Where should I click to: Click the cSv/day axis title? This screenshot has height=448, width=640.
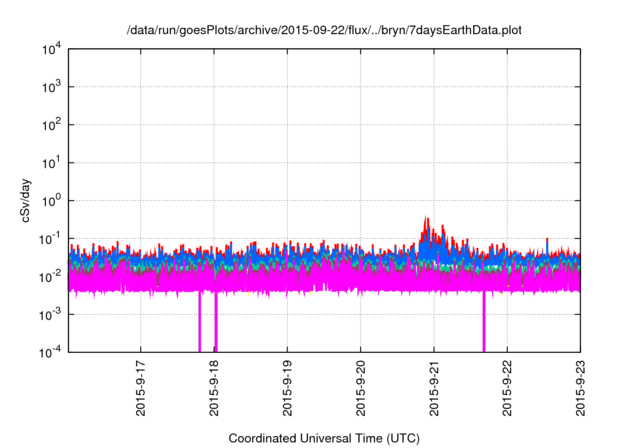point(25,200)
